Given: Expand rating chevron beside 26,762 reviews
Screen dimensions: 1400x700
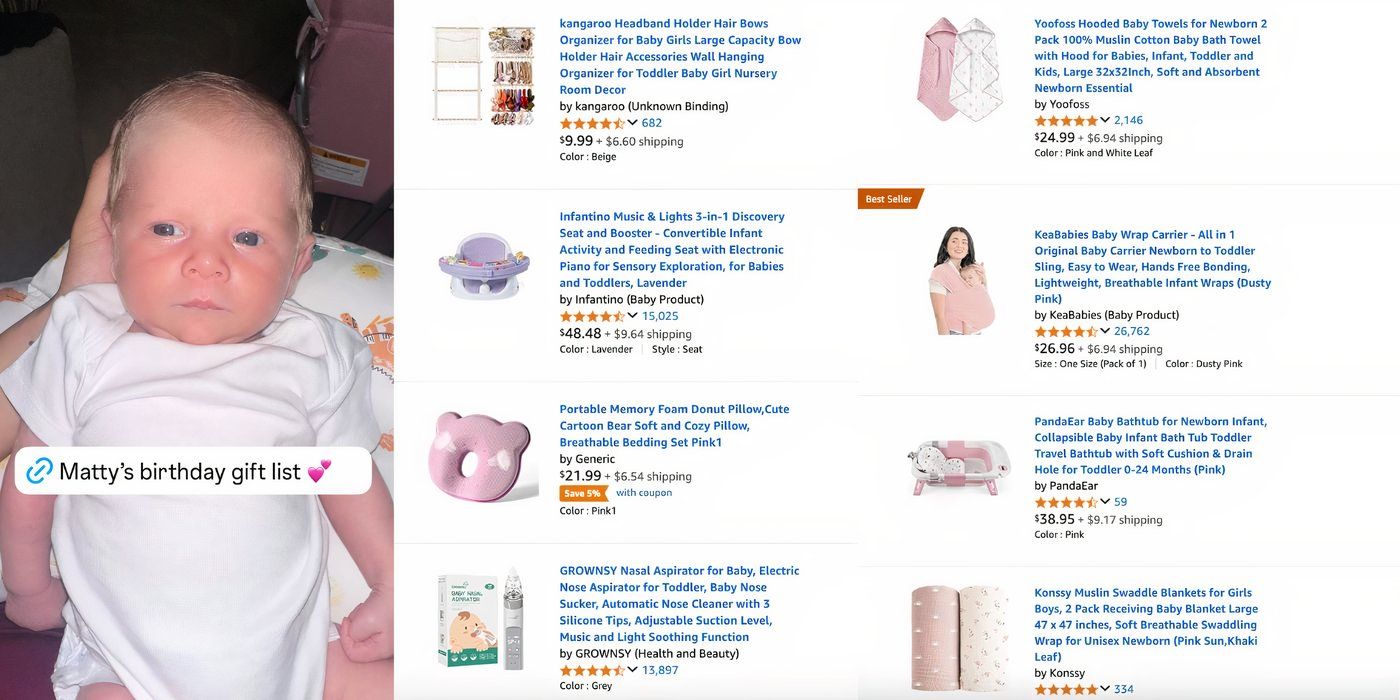Looking at the screenshot, I should coord(1105,331).
